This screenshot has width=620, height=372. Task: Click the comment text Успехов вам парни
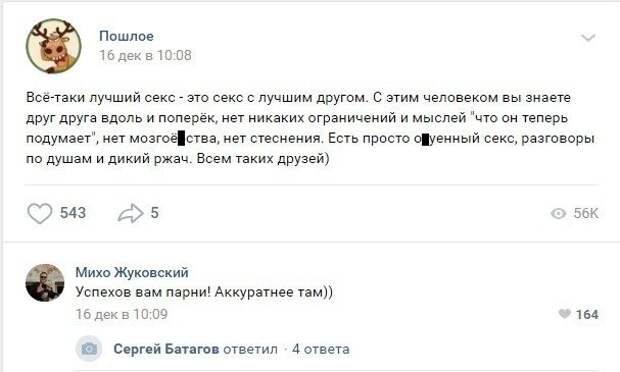click(204, 292)
